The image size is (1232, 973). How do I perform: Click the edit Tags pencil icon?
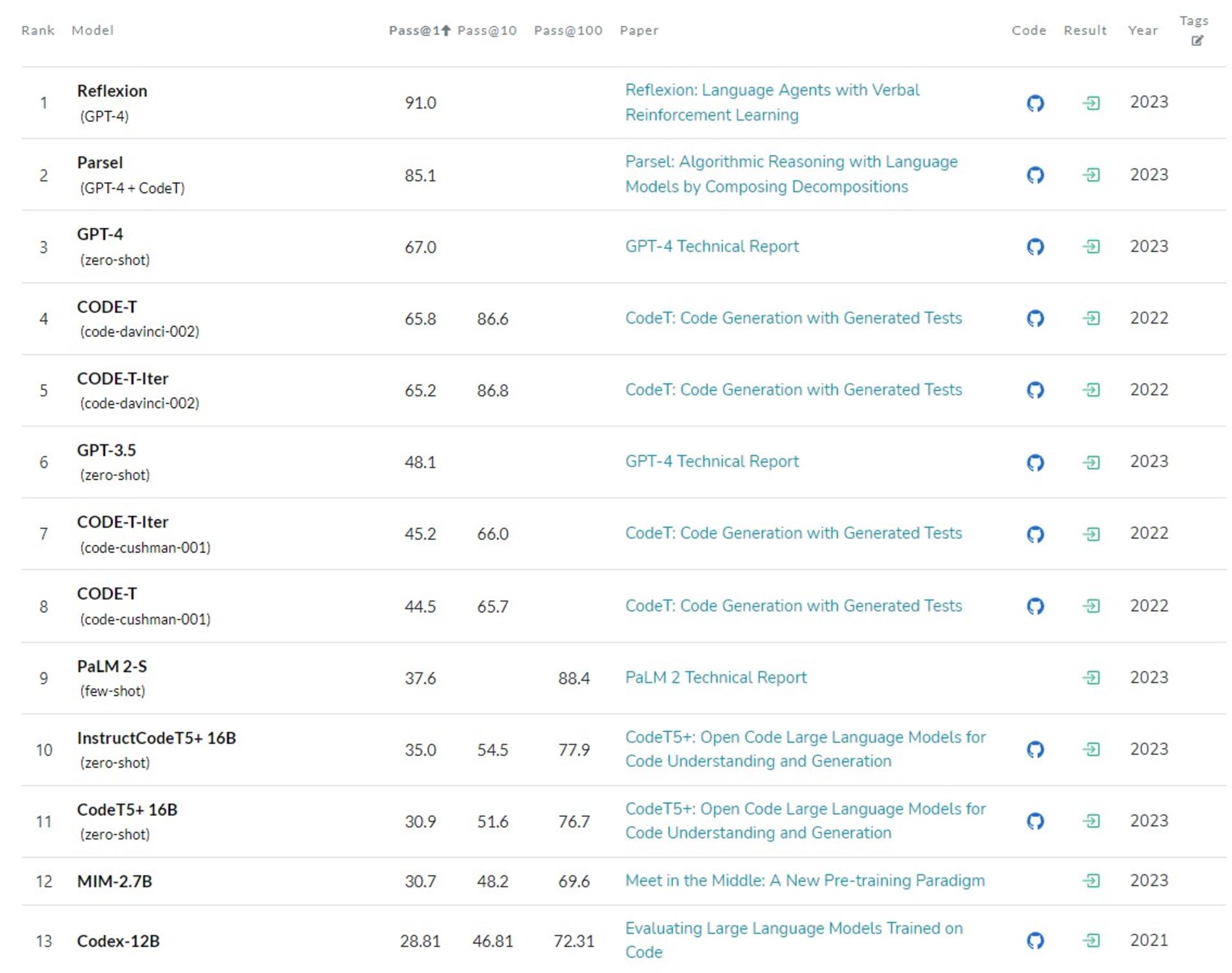[1197, 40]
